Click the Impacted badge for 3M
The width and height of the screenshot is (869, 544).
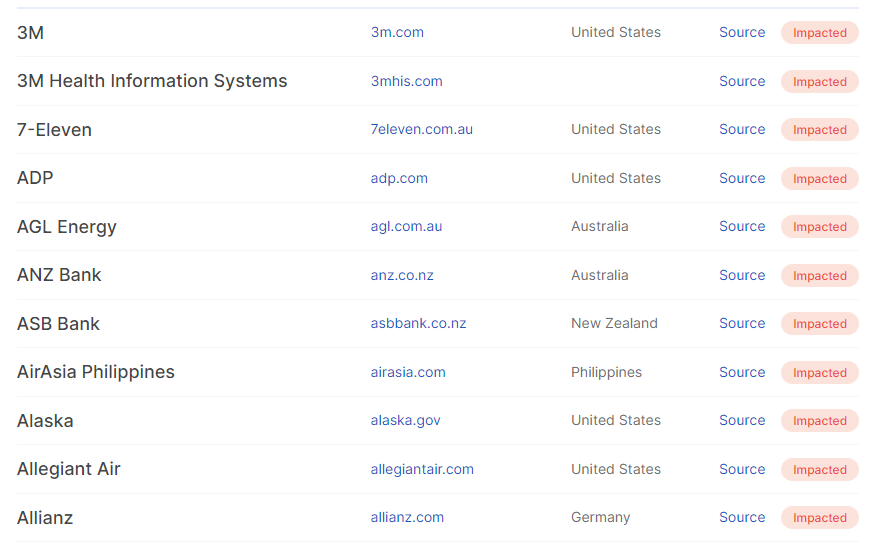point(820,33)
